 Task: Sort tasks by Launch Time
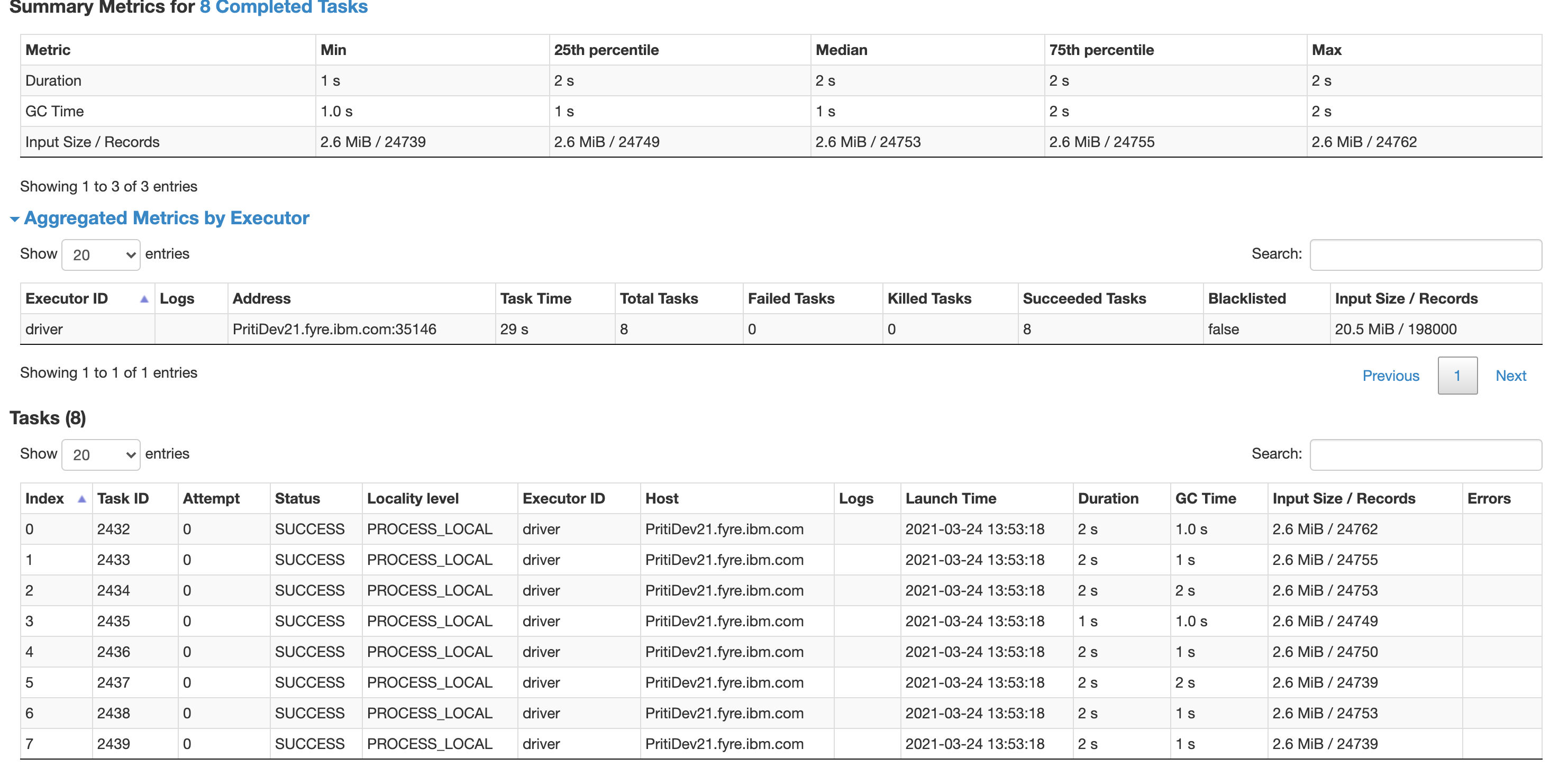950,498
